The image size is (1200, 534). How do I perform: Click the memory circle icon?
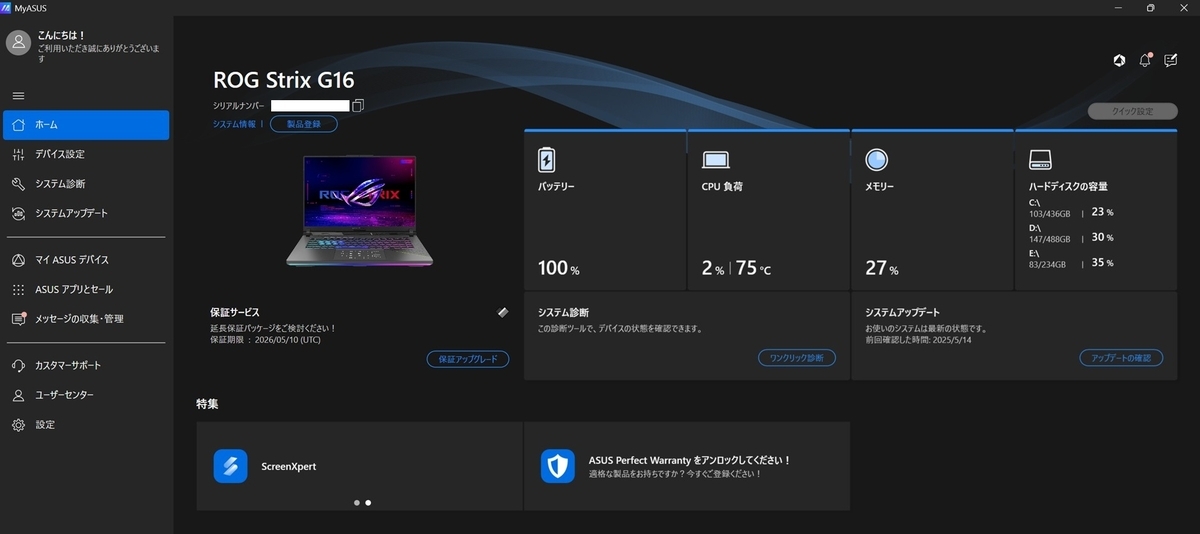tap(877, 160)
